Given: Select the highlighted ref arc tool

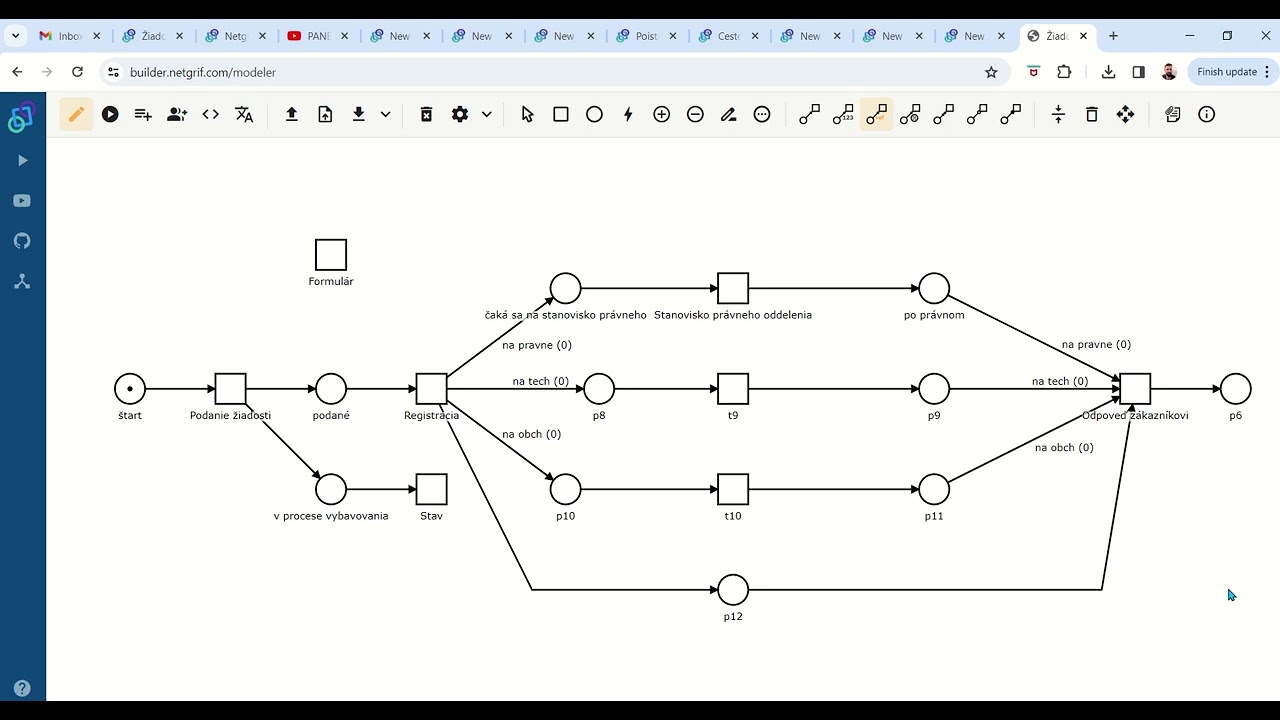Looking at the screenshot, I should pyautogui.click(x=877, y=115).
